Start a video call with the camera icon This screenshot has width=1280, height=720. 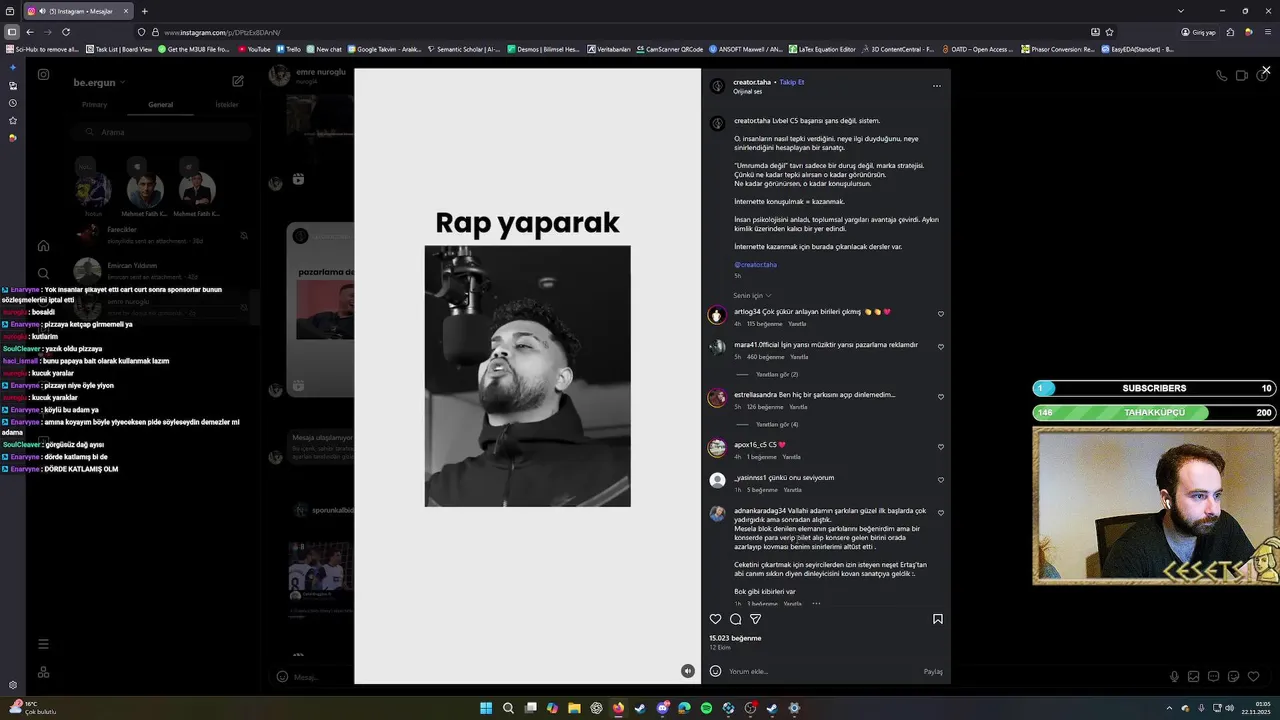coord(1241,75)
